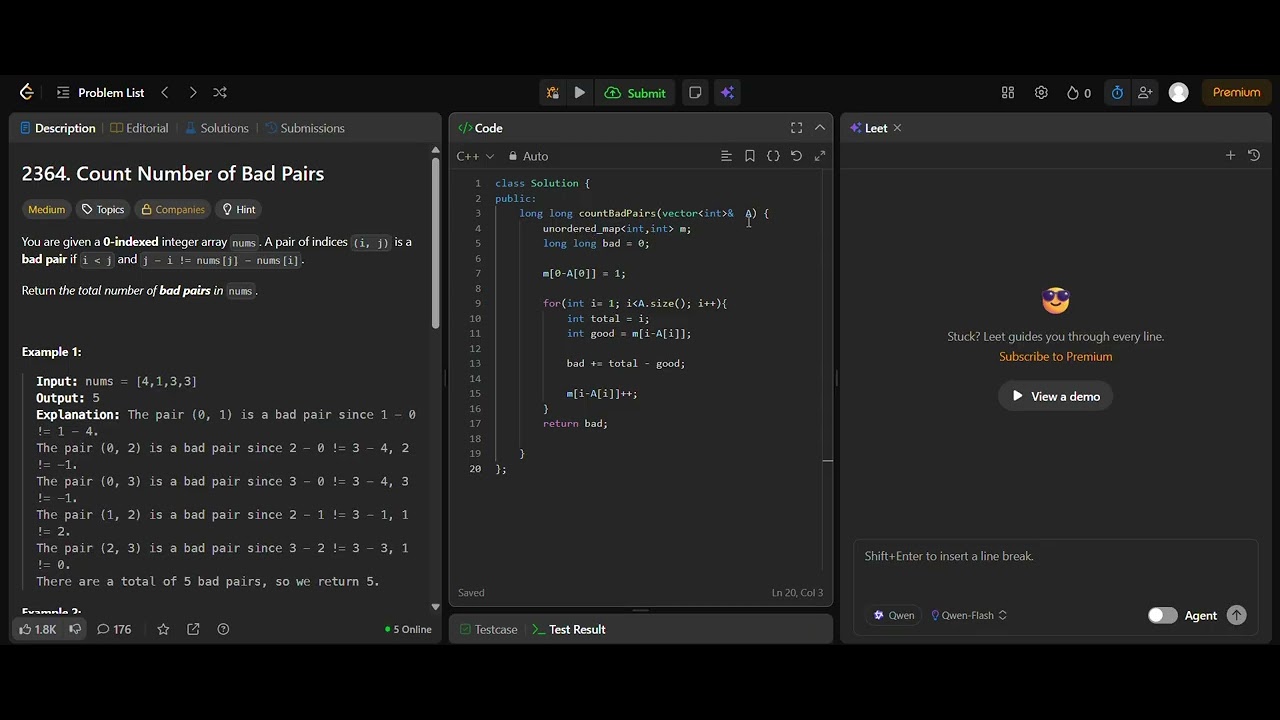Open the Problem List panel

(x=100, y=93)
